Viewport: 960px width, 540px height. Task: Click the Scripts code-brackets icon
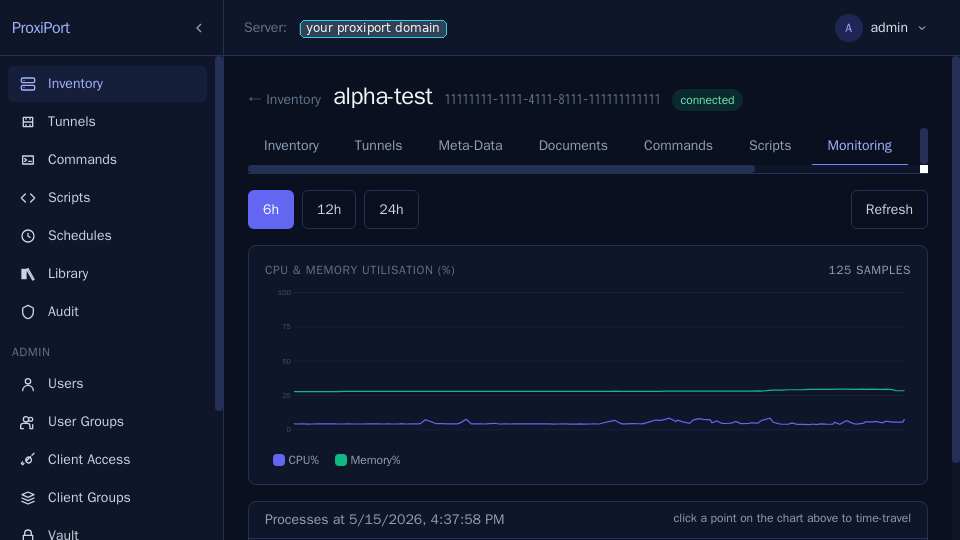point(28,198)
